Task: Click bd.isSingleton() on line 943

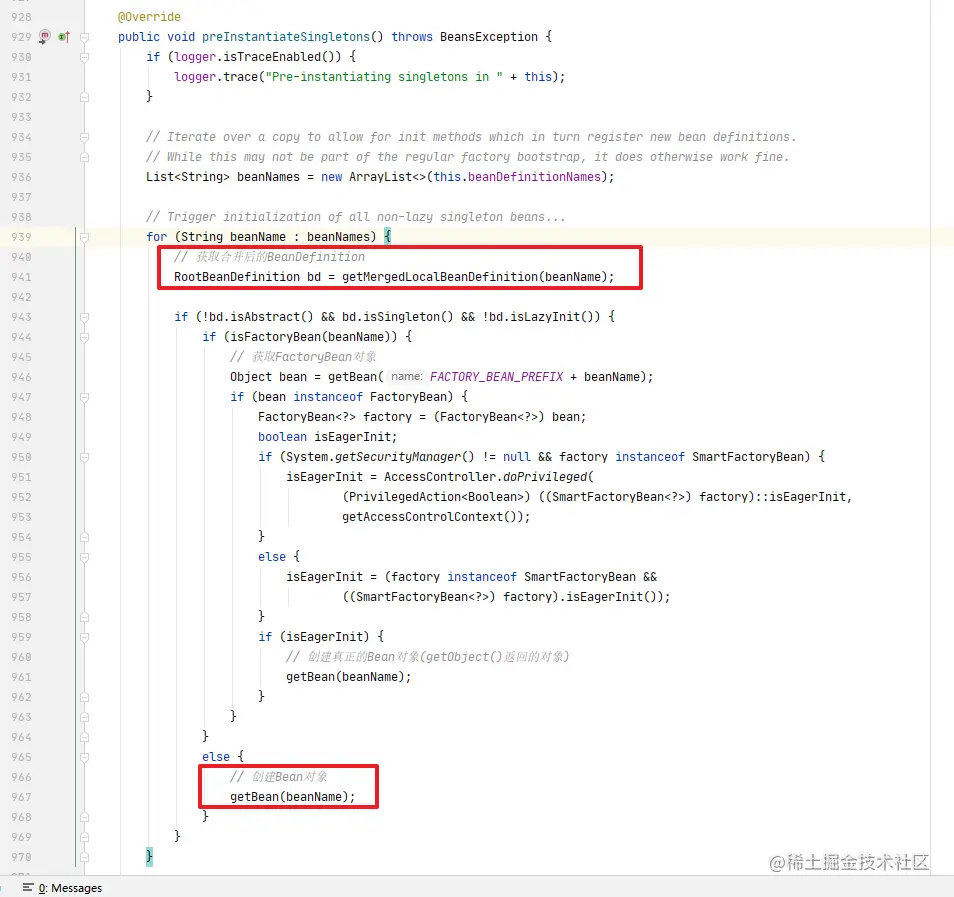Action: tap(397, 316)
